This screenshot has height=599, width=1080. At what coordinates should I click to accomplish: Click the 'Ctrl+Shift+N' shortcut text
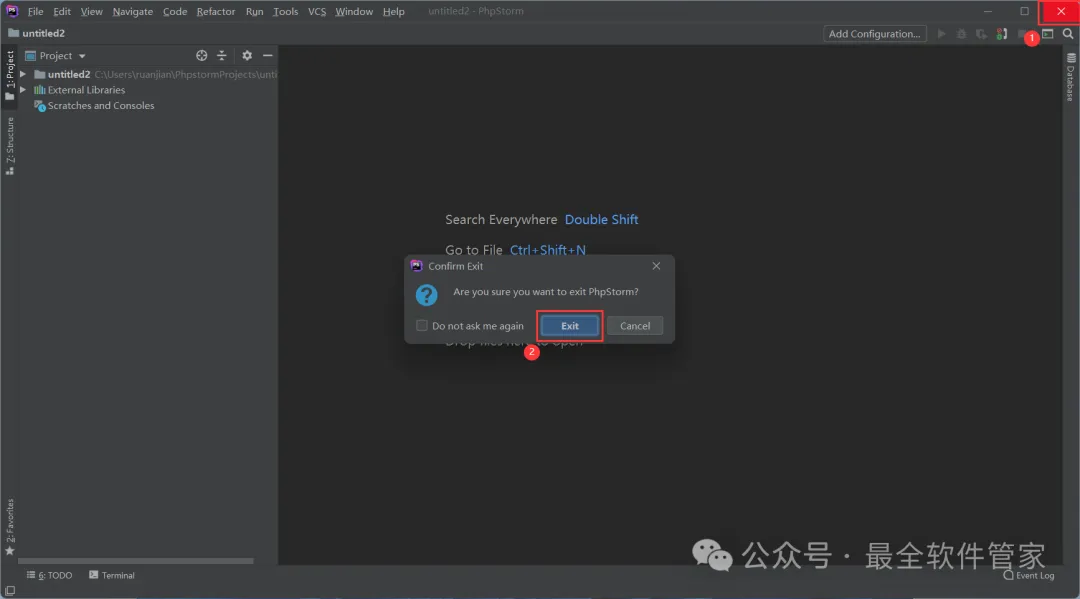coord(548,250)
